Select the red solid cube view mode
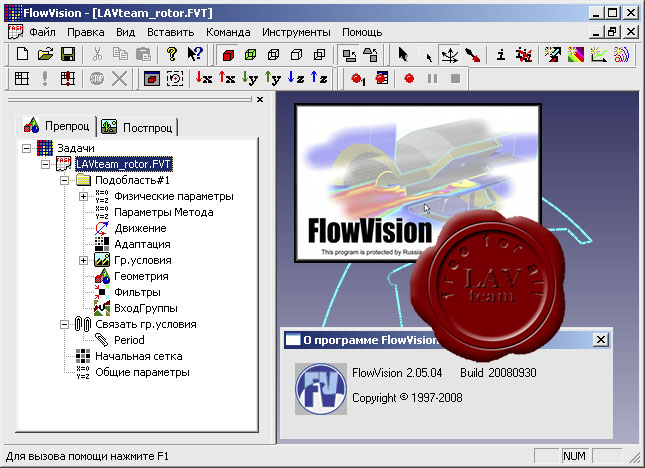 (x=228, y=55)
